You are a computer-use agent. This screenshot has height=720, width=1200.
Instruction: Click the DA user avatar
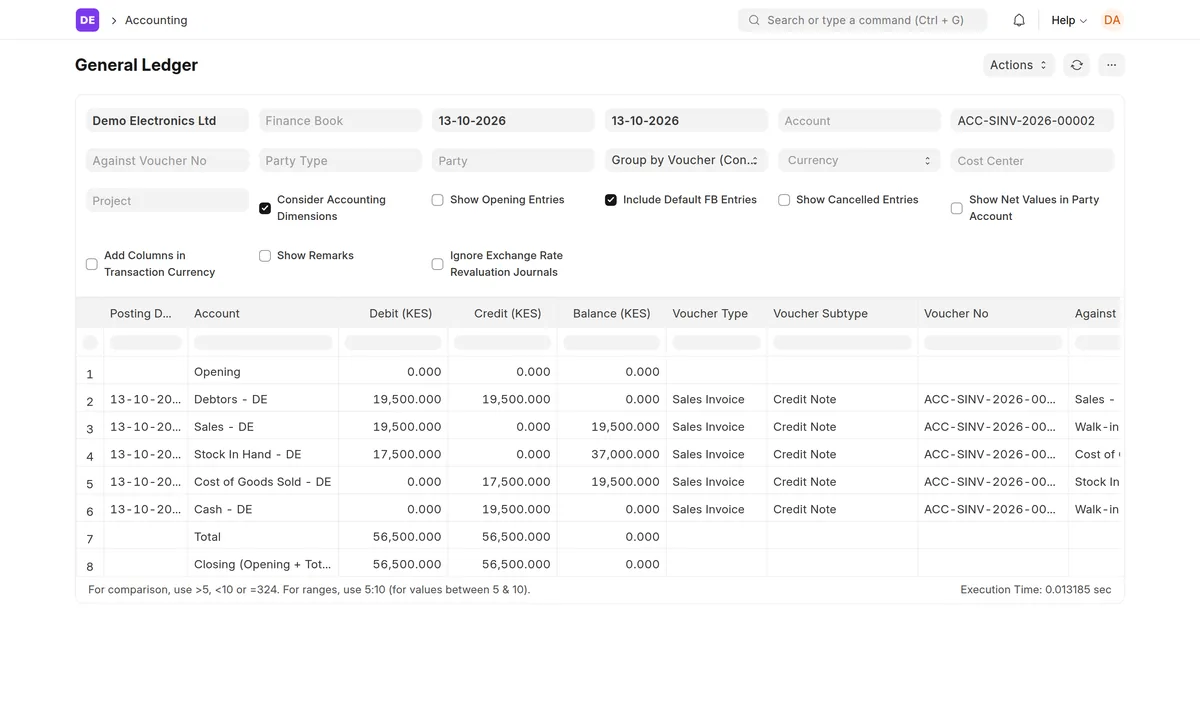point(1112,20)
